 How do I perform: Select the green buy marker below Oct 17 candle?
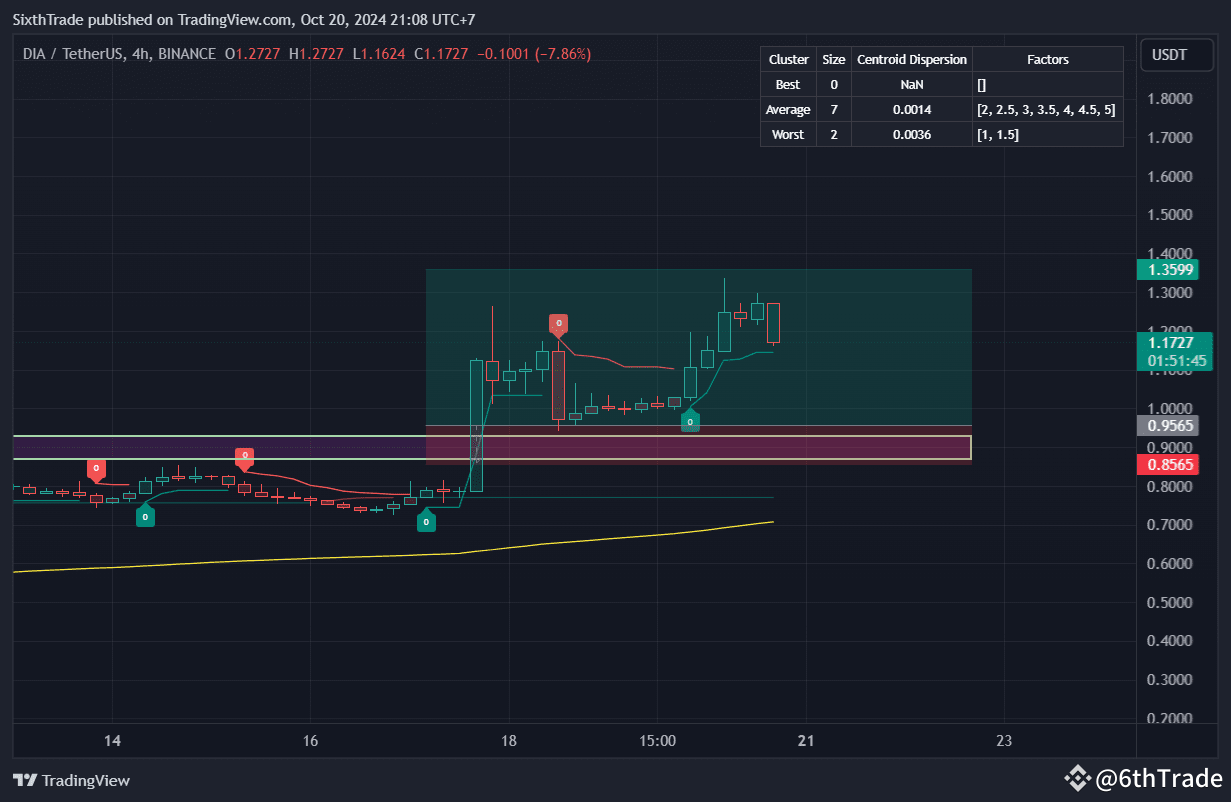point(426,521)
